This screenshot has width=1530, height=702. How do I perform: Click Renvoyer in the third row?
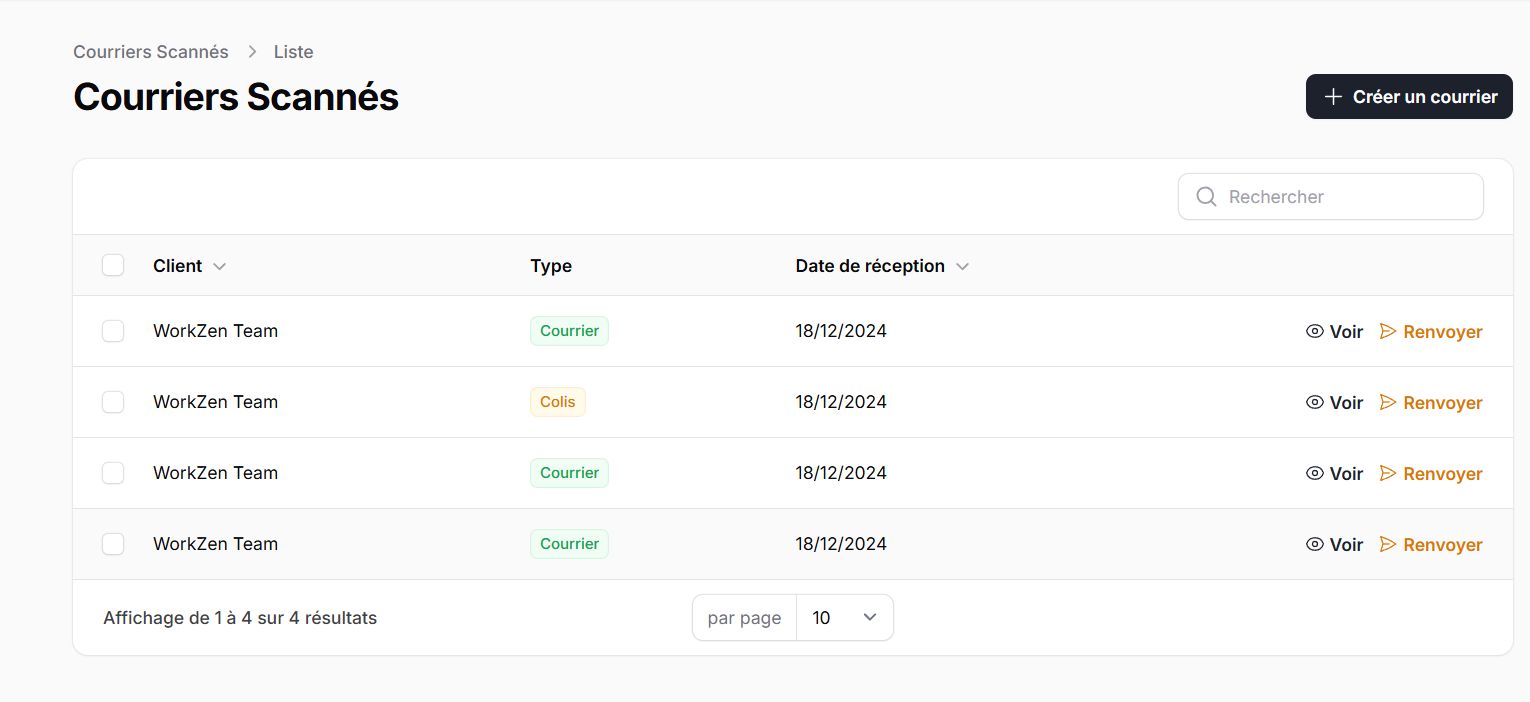point(1442,474)
